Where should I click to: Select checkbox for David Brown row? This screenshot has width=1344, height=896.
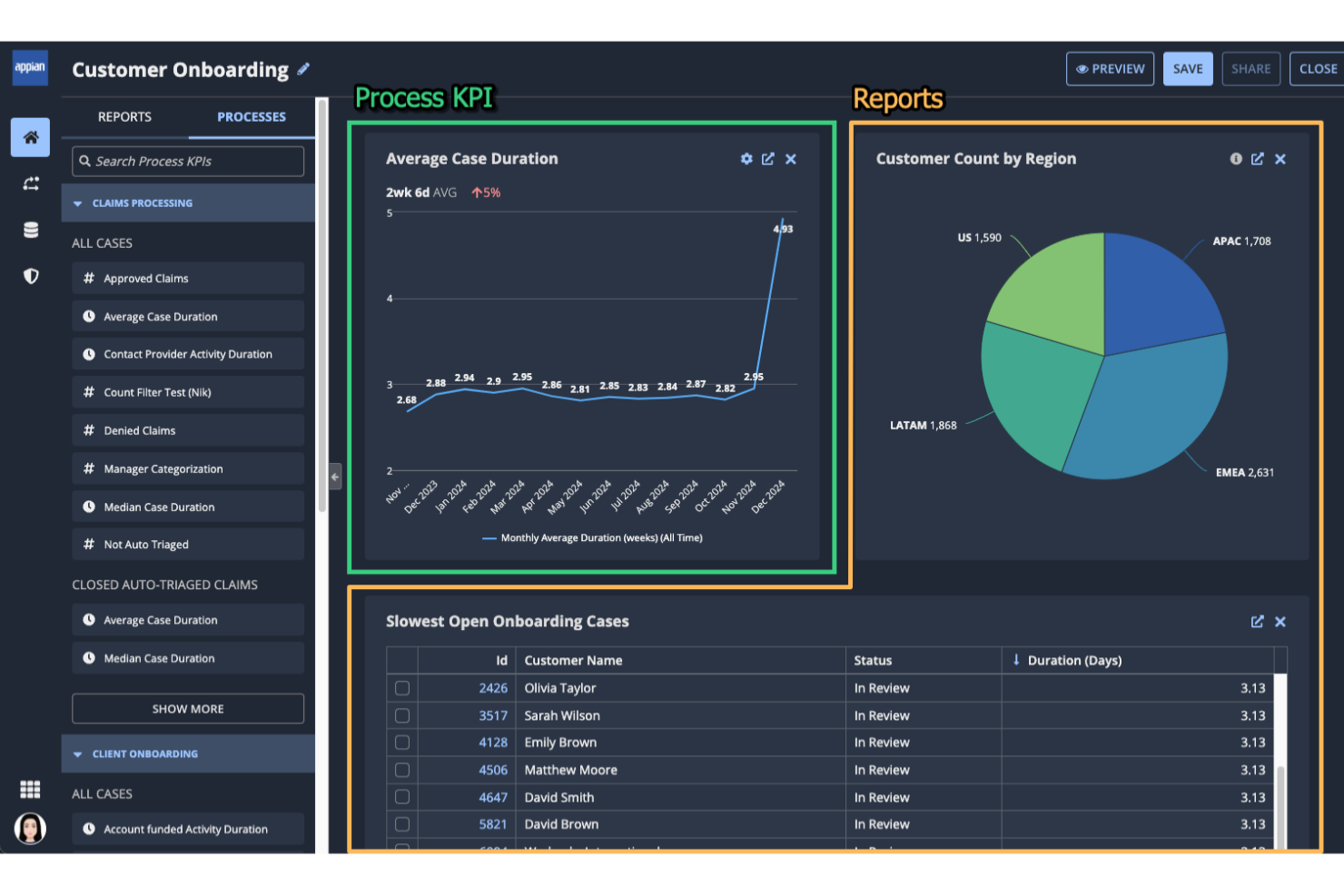[402, 824]
